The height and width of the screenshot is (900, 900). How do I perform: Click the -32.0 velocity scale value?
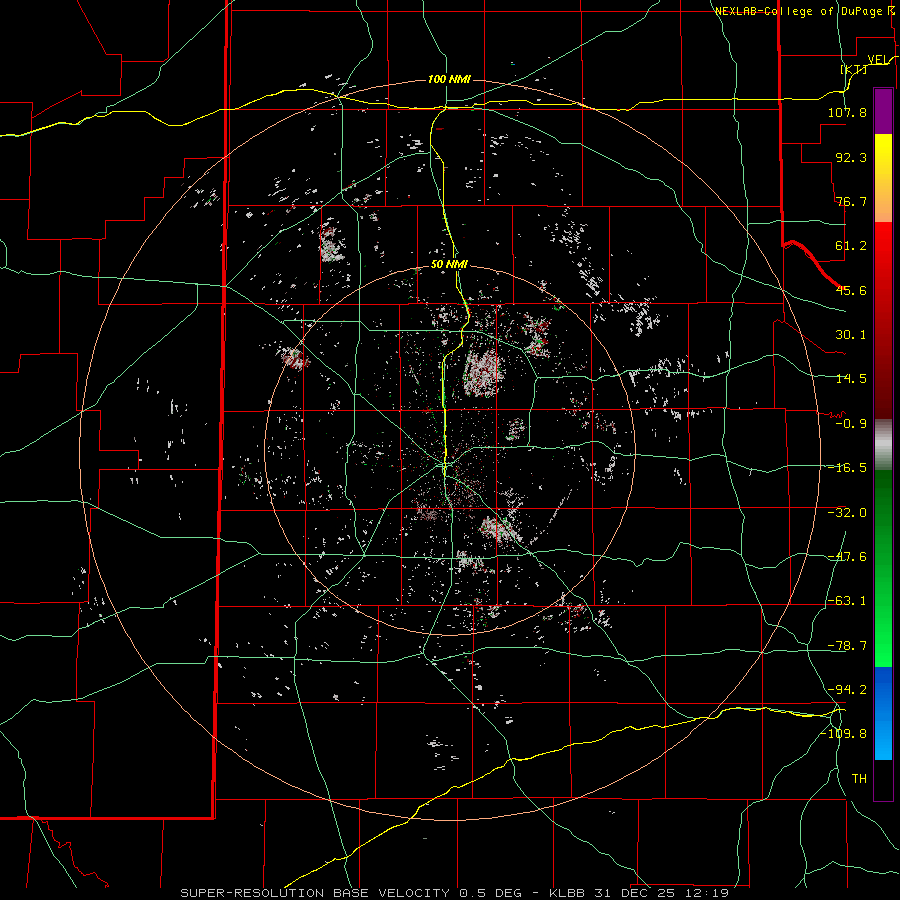point(847,513)
